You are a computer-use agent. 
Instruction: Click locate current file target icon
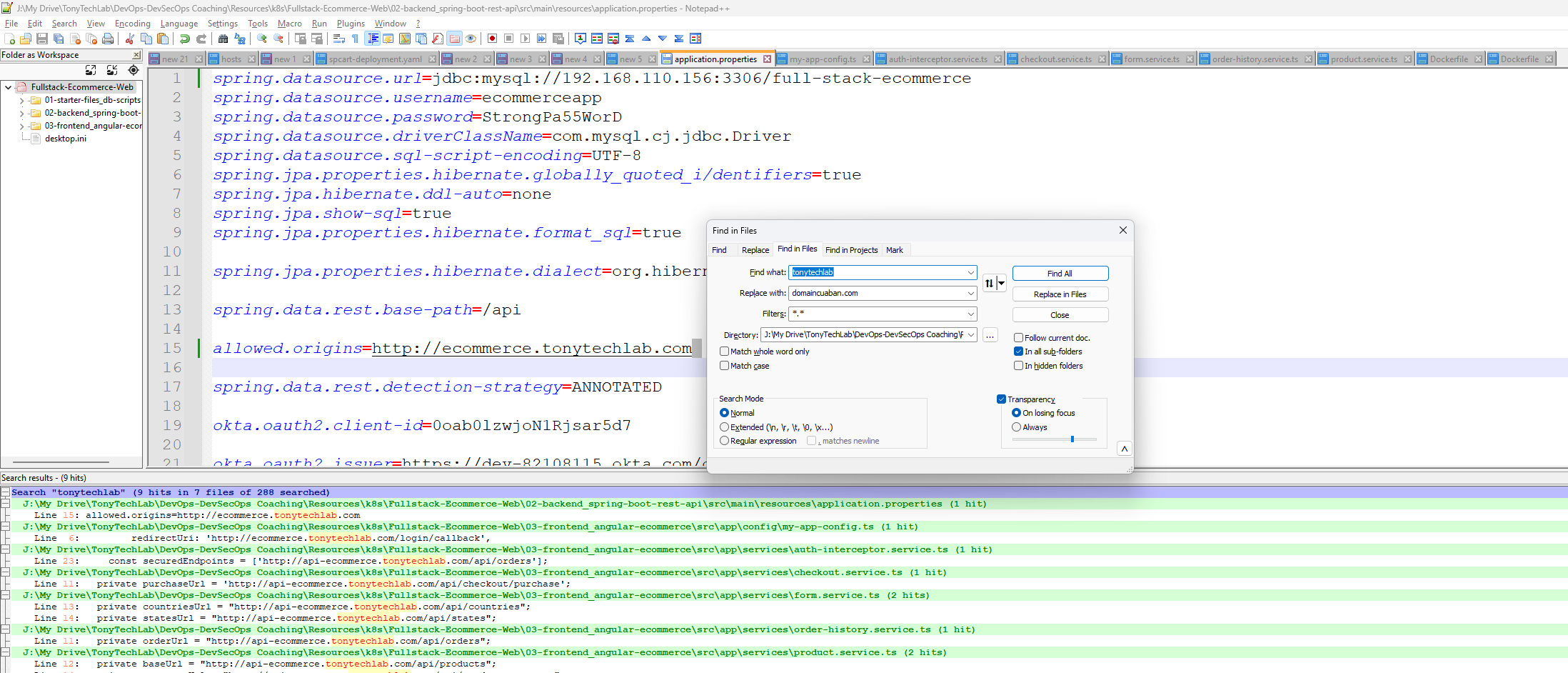coord(134,70)
